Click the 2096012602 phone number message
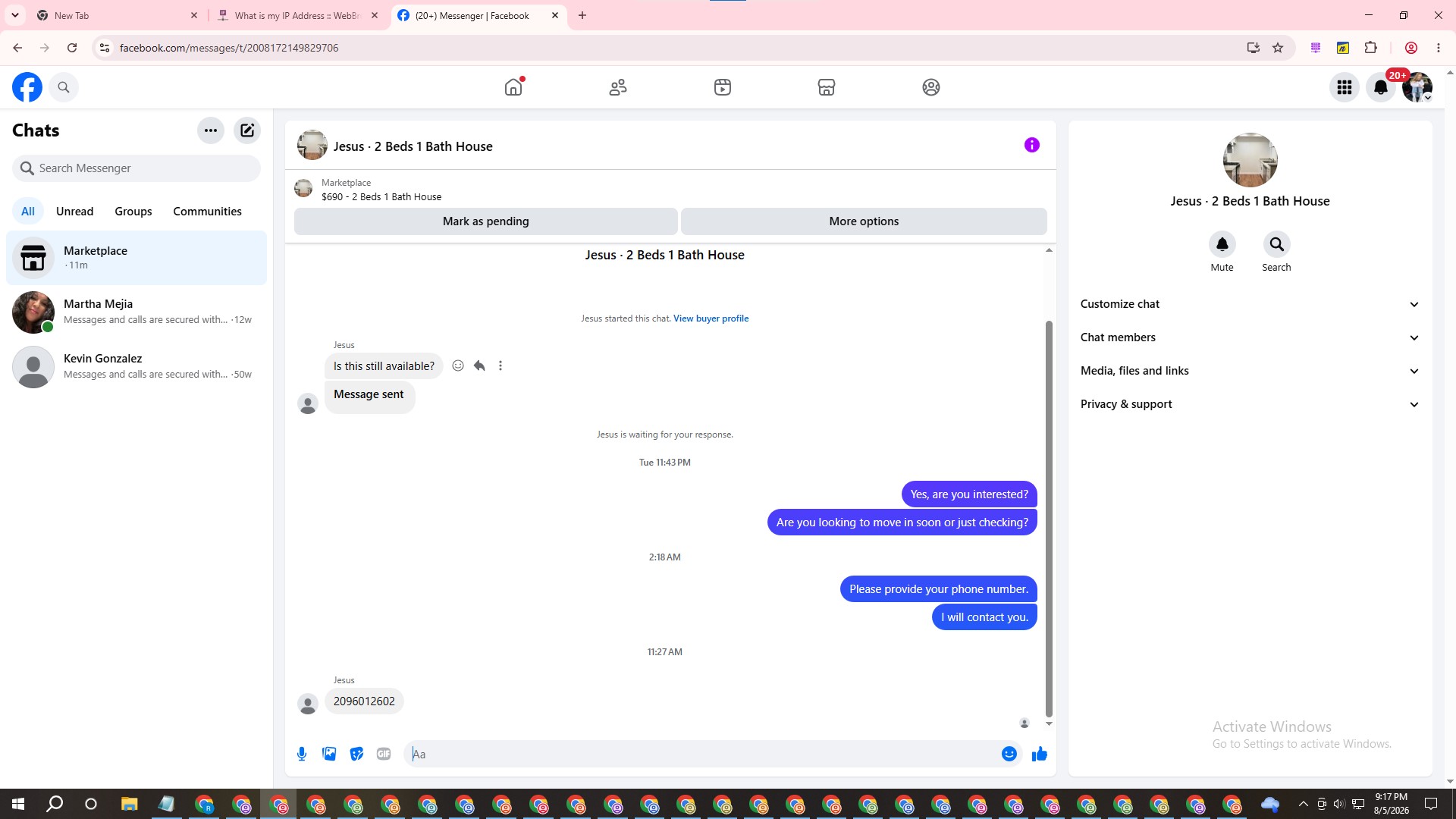Screen dimensions: 1456x819 point(364,701)
